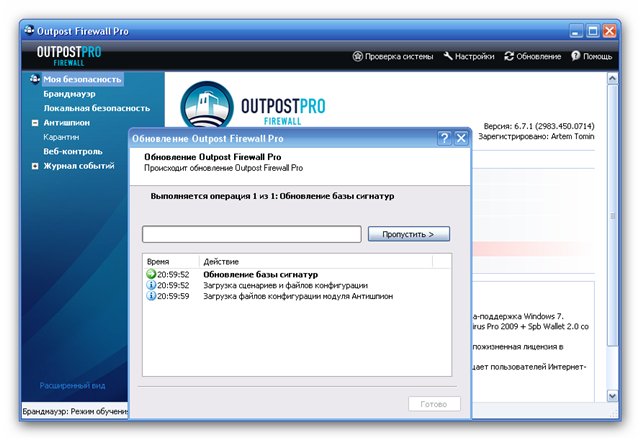Click the Outpost Firewall Pro title bar icon
Viewport: 640px width, 440px height.
tap(29, 31)
